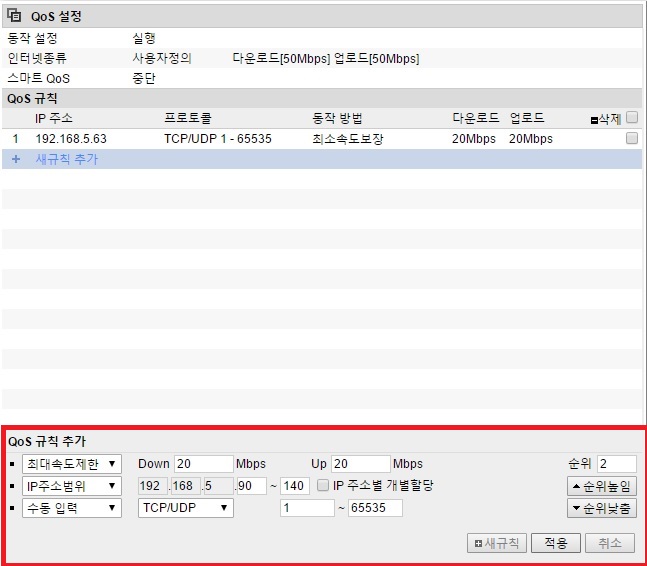Enable IP 주소별 개별할당 checkbox
The width and height of the screenshot is (647, 566).
(323, 485)
